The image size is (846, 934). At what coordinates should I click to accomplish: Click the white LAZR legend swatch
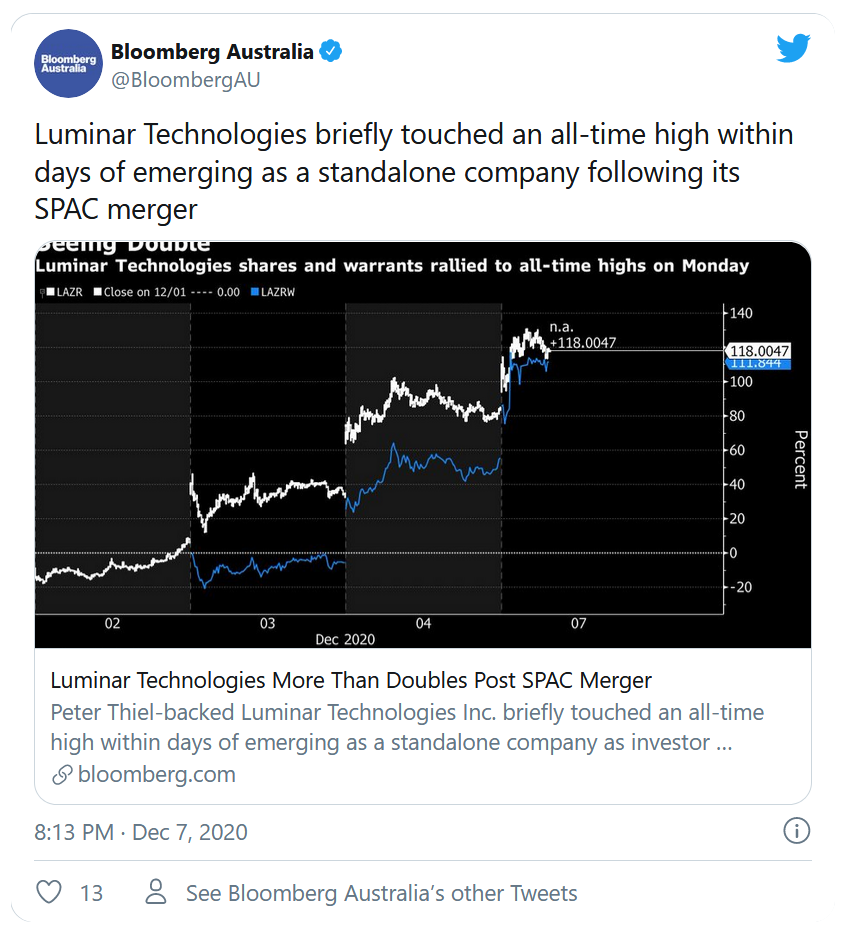tap(51, 292)
